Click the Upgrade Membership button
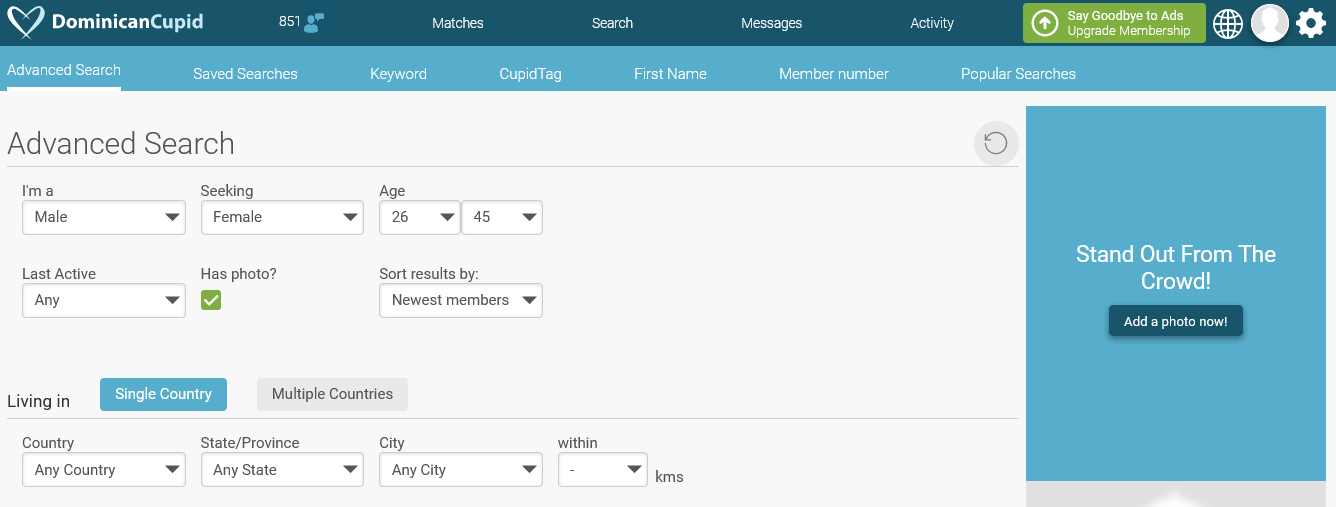The height and width of the screenshot is (507, 1336). click(1114, 23)
